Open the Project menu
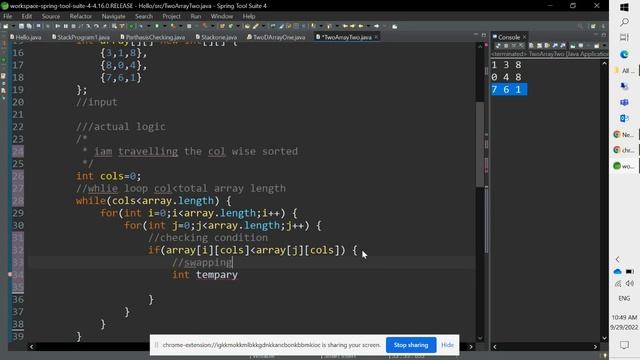The width and height of the screenshot is (640, 360). tap(171, 16)
